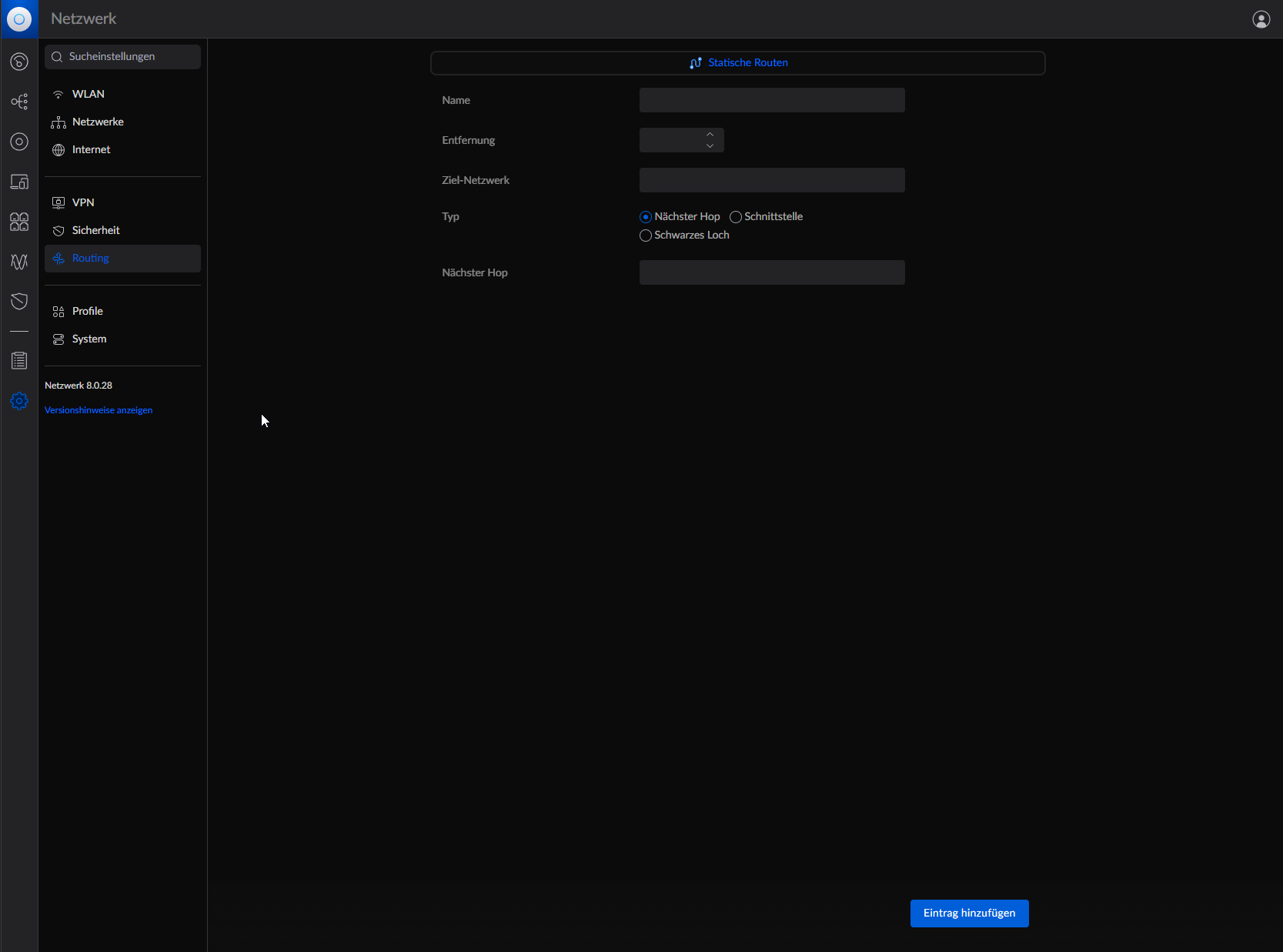This screenshot has height=952, width=1283.
Task: Open the UniFi Devices circle icon
Action: pyautogui.click(x=19, y=142)
